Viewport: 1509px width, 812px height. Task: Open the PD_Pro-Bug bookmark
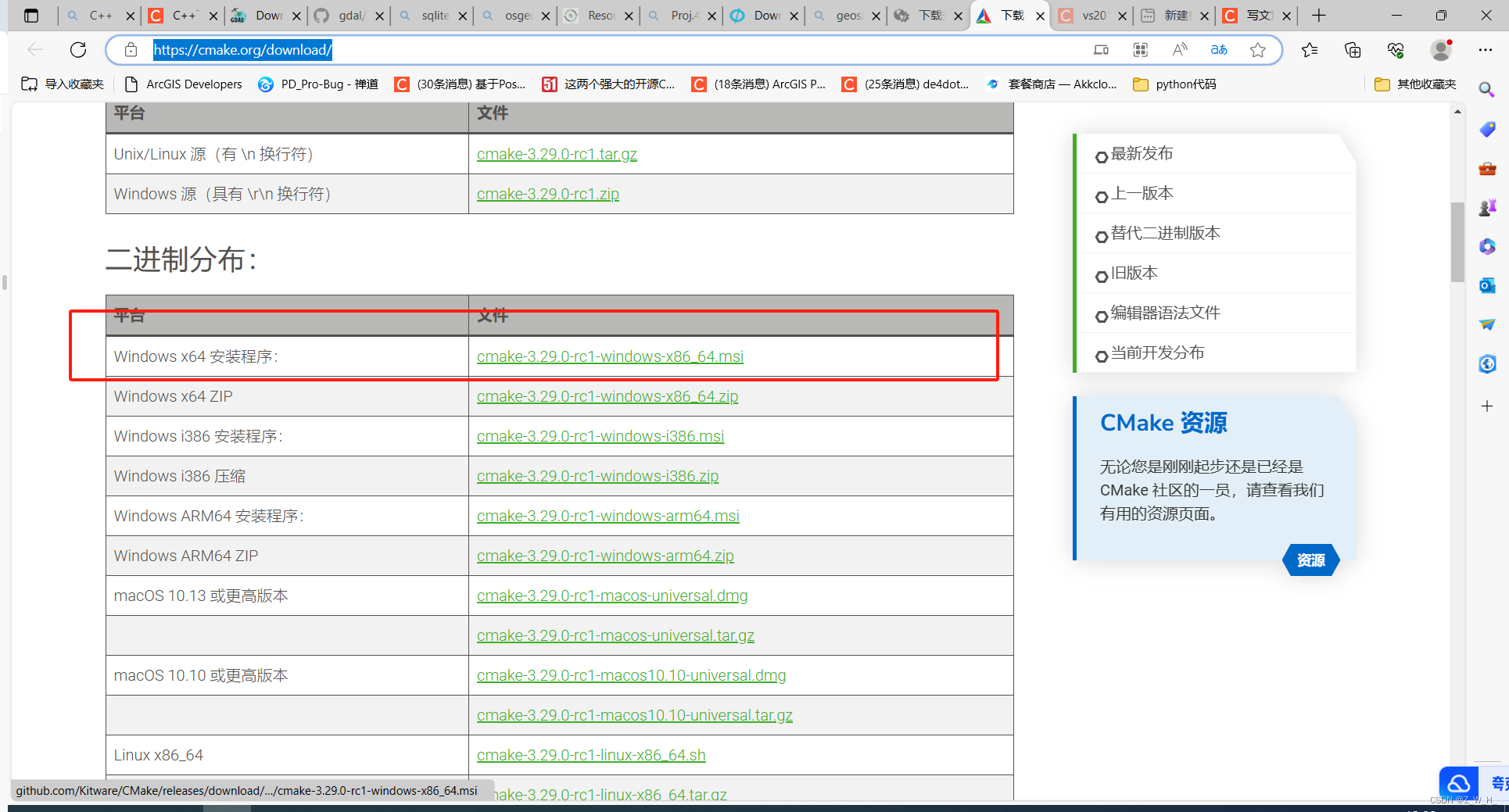(318, 84)
